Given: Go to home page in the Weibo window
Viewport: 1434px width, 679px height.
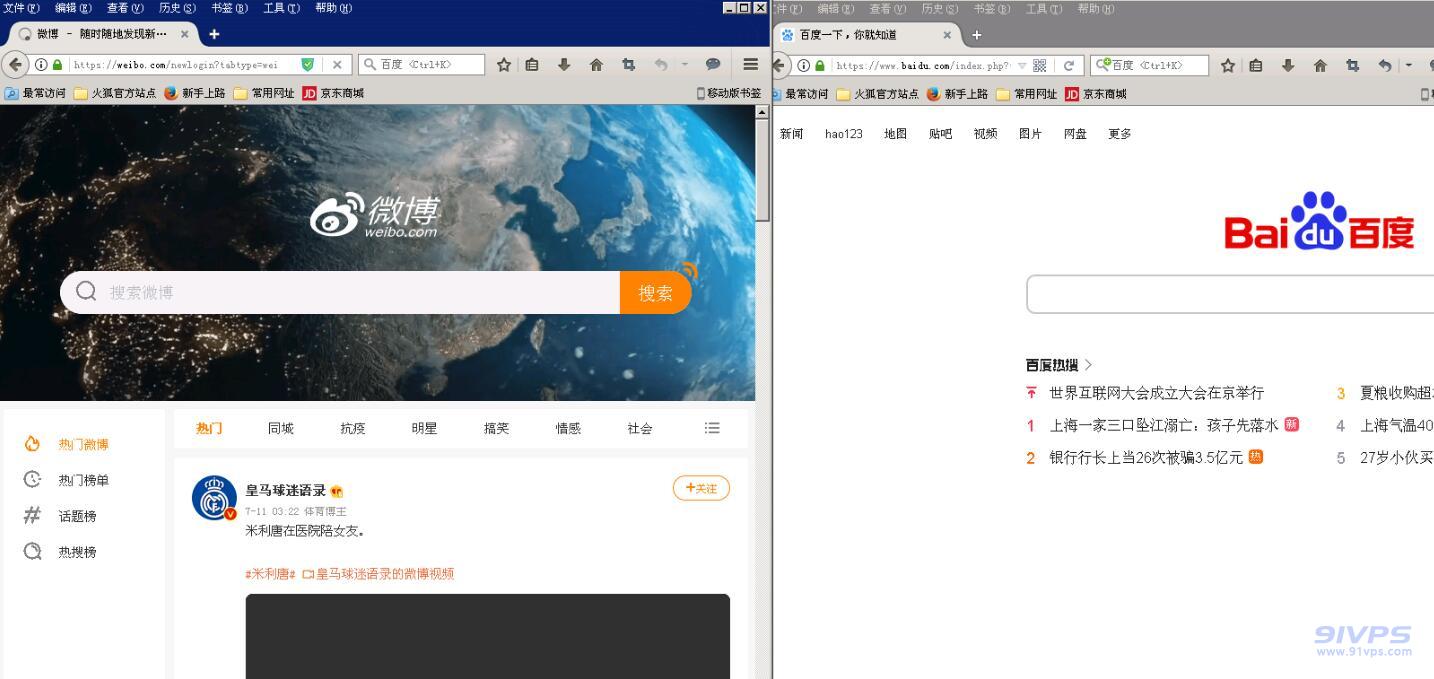Looking at the screenshot, I should click(x=596, y=65).
